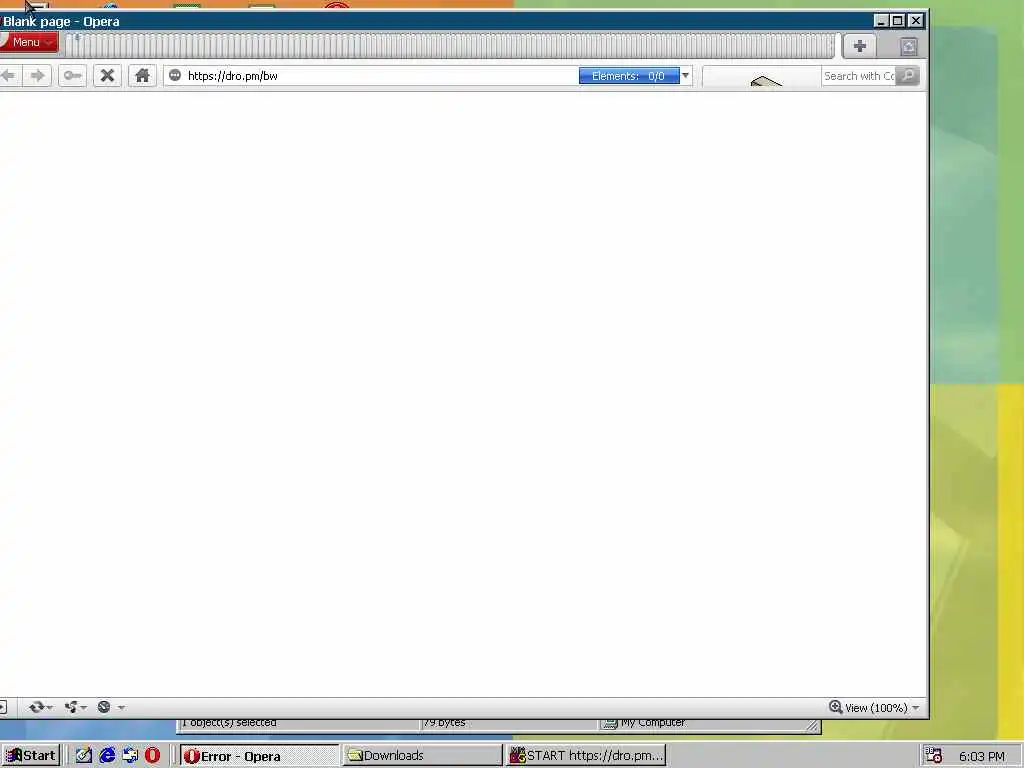1024x768 pixels.
Task: Open Opera Turbo icon in status bar
Action: [x=104, y=707]
